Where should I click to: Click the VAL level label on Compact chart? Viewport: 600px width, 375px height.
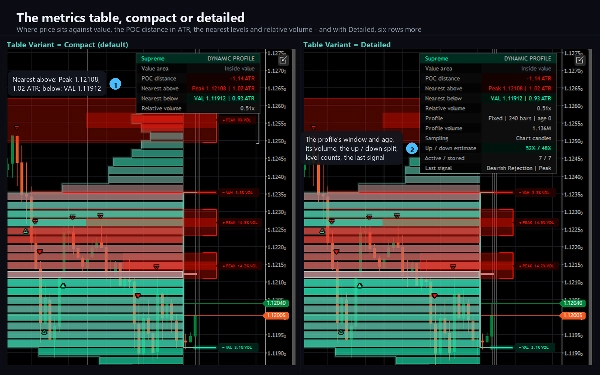click(238, 347)
